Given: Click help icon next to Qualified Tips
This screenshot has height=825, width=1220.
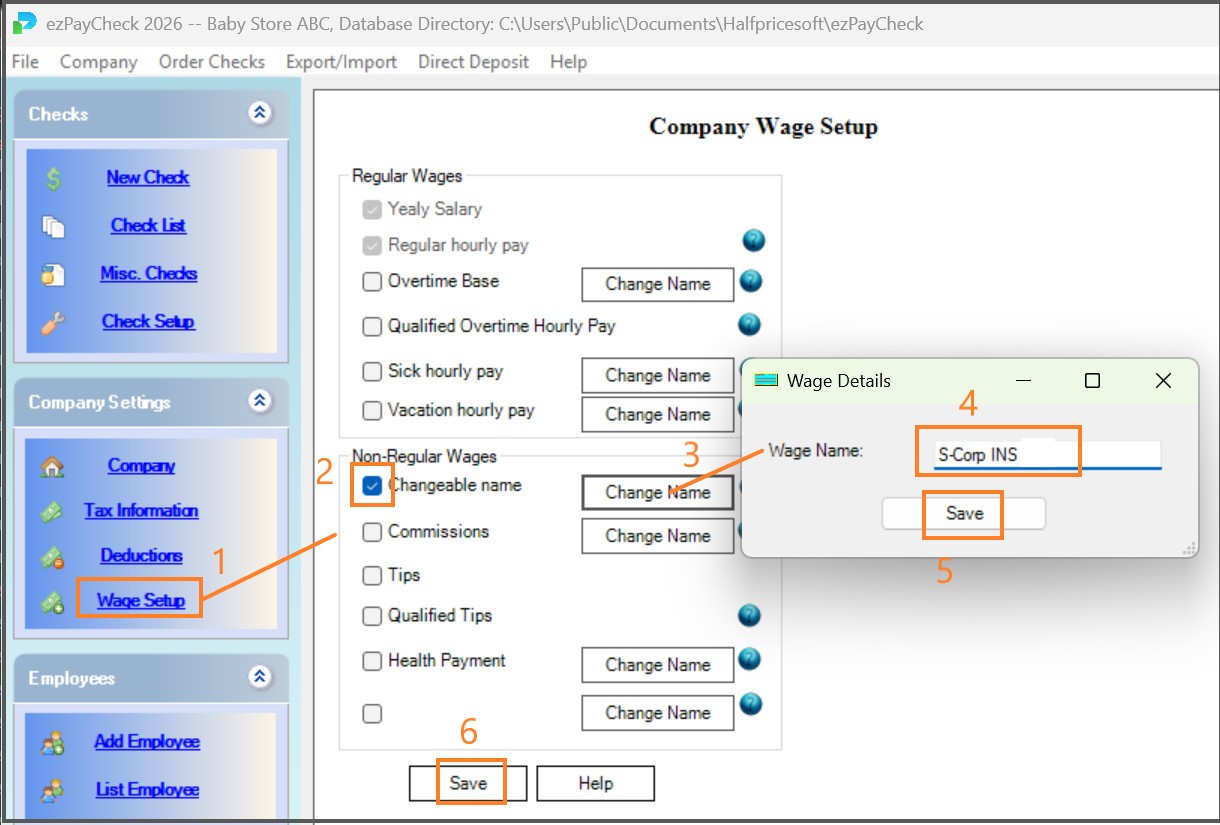Looking at the screenshot, I should tap(749, 615).
